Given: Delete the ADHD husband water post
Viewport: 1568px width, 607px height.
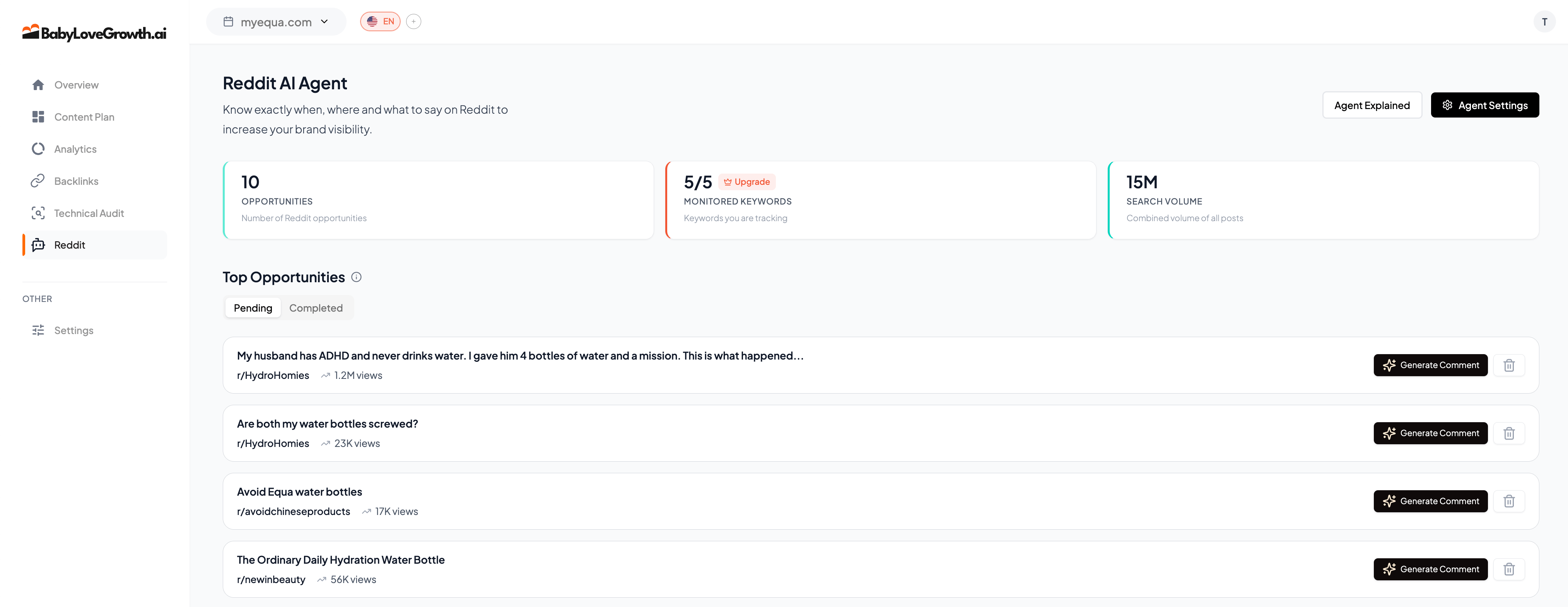Looking at the screenshot, I should coord(1508,365).
